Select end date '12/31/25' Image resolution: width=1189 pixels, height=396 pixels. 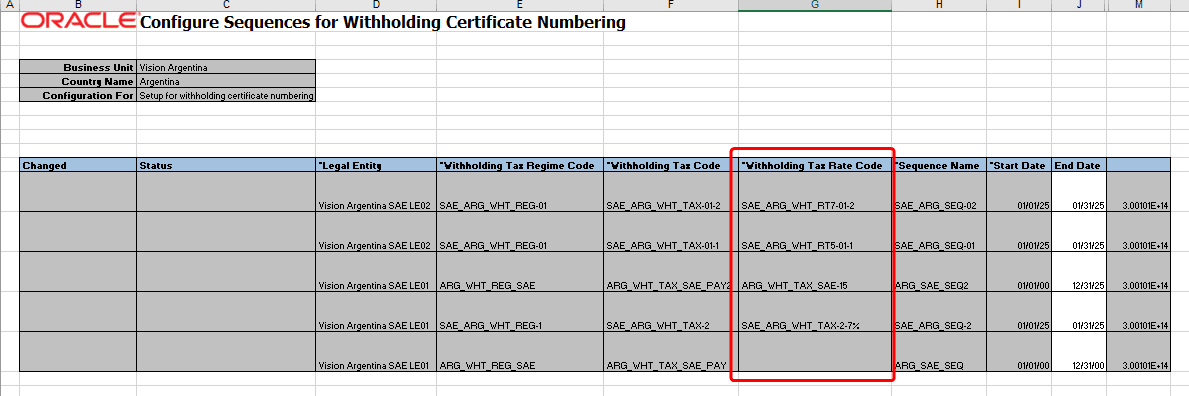point(1079,272)
